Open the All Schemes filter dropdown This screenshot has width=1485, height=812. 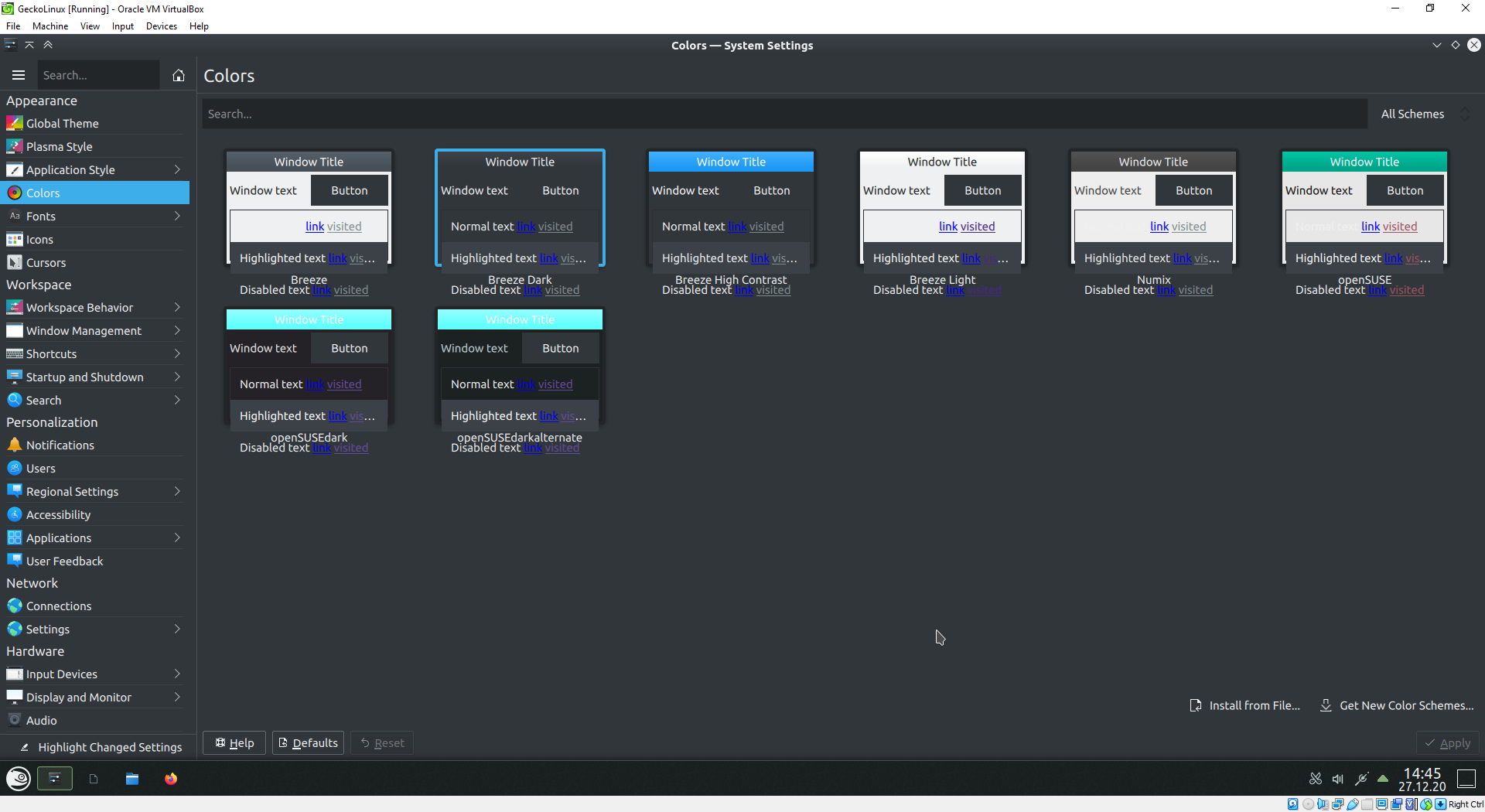(x=1425, y=114)
